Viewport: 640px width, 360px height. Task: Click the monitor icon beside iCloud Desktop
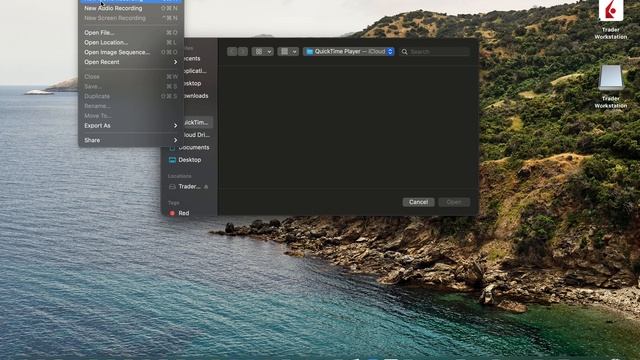point(172,160)
